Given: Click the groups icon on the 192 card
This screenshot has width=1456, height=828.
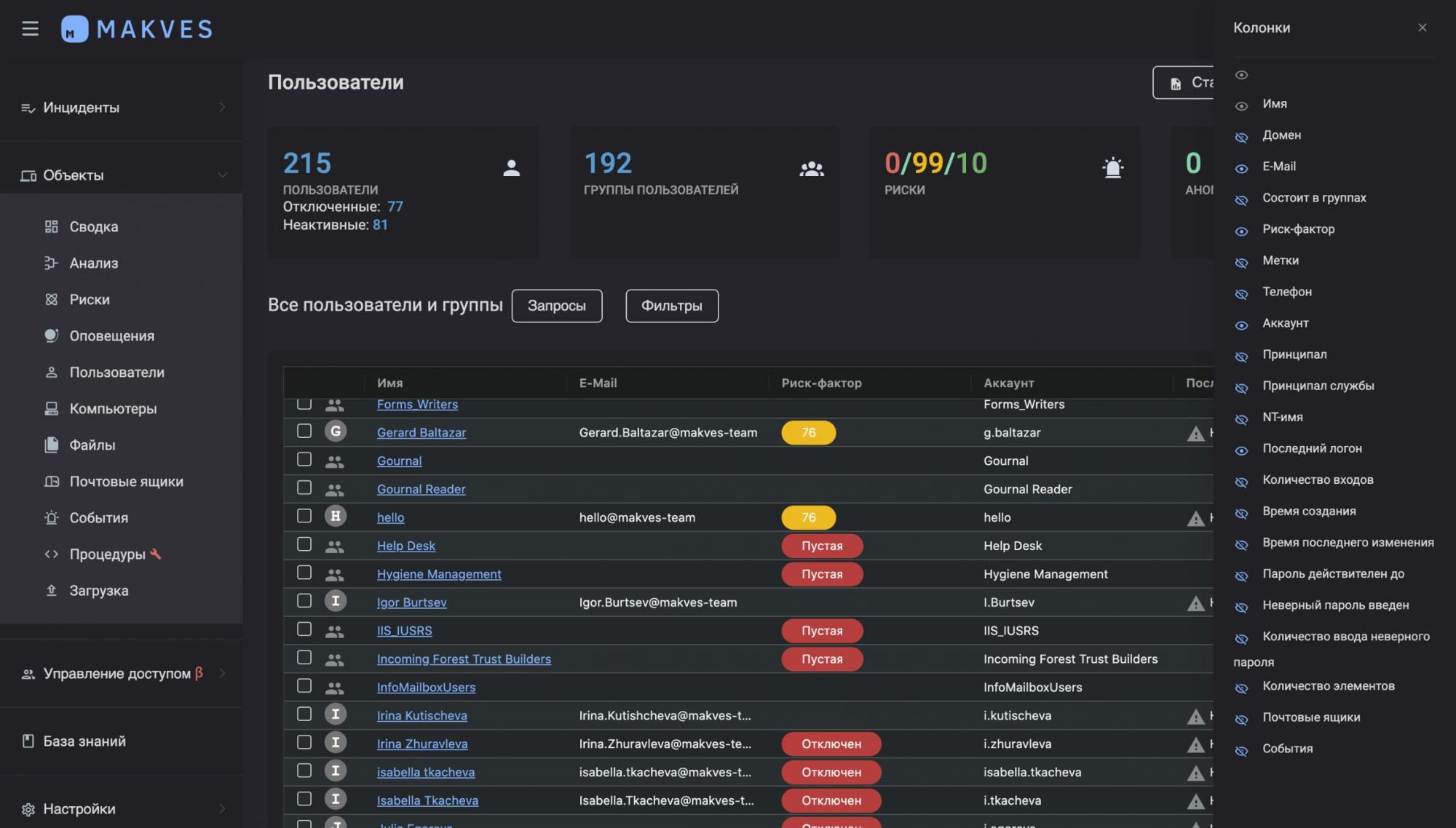Looking at the screenshot, I should click(x=811, y=169).
